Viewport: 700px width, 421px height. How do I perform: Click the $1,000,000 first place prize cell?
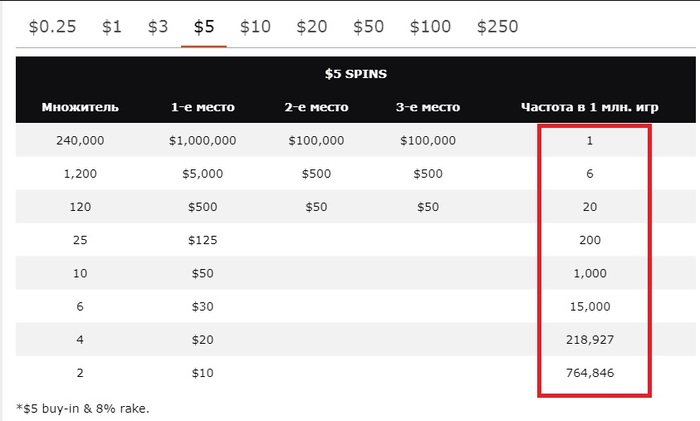tap(203, 141)
